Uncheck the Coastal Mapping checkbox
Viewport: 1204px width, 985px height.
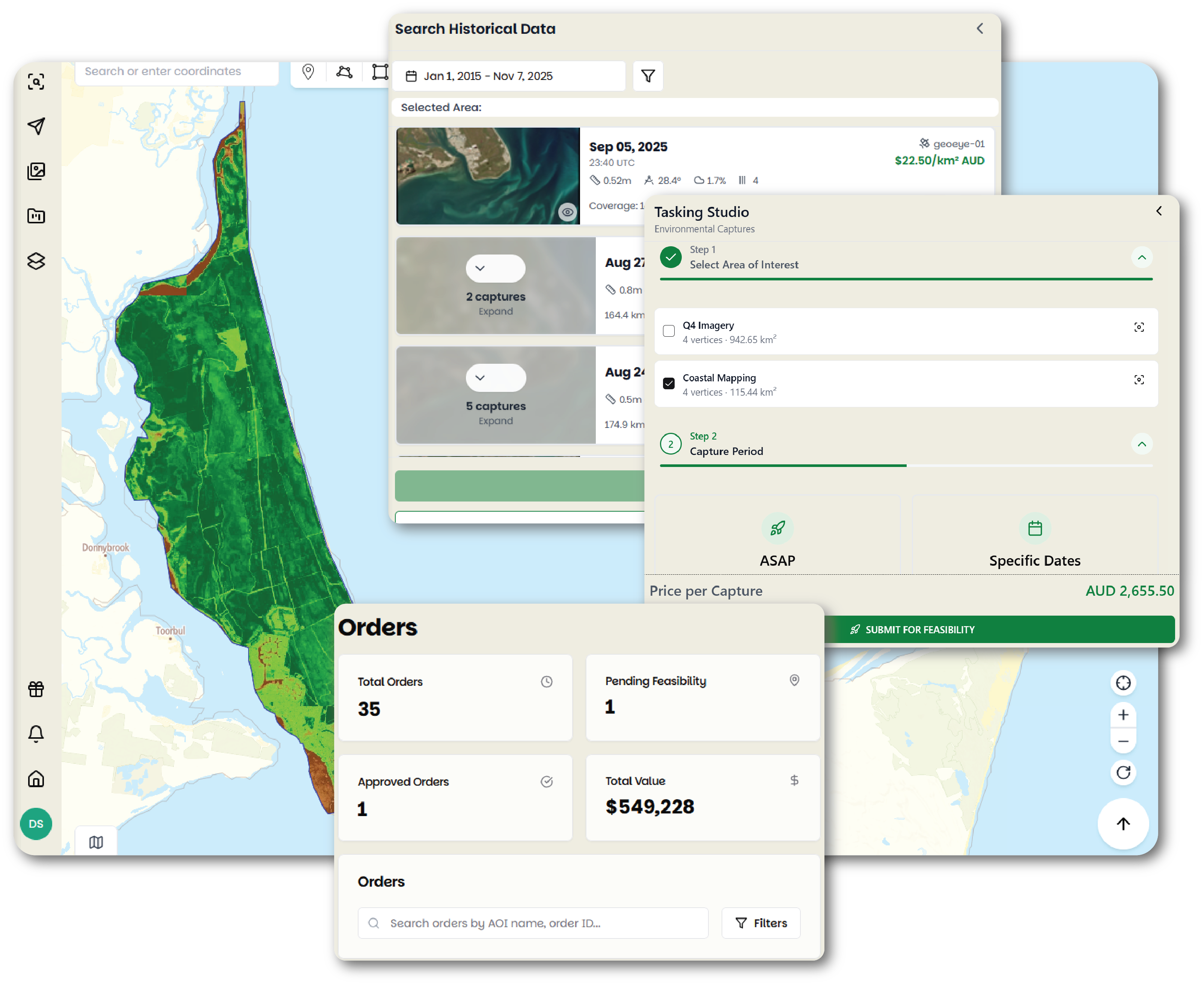(669, 384)
